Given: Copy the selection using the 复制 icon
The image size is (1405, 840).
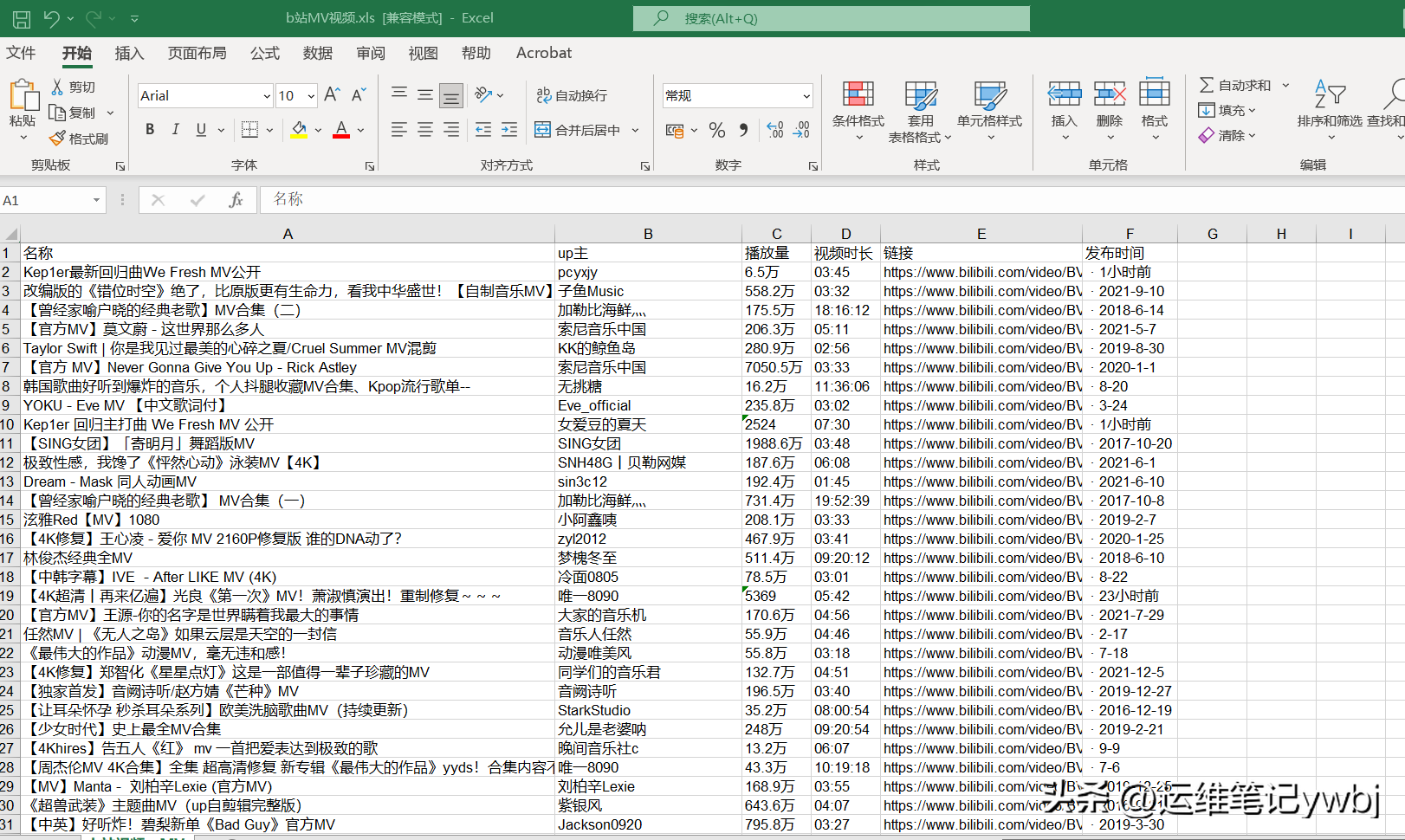Looking at the screenshot, I should [58, 113].
